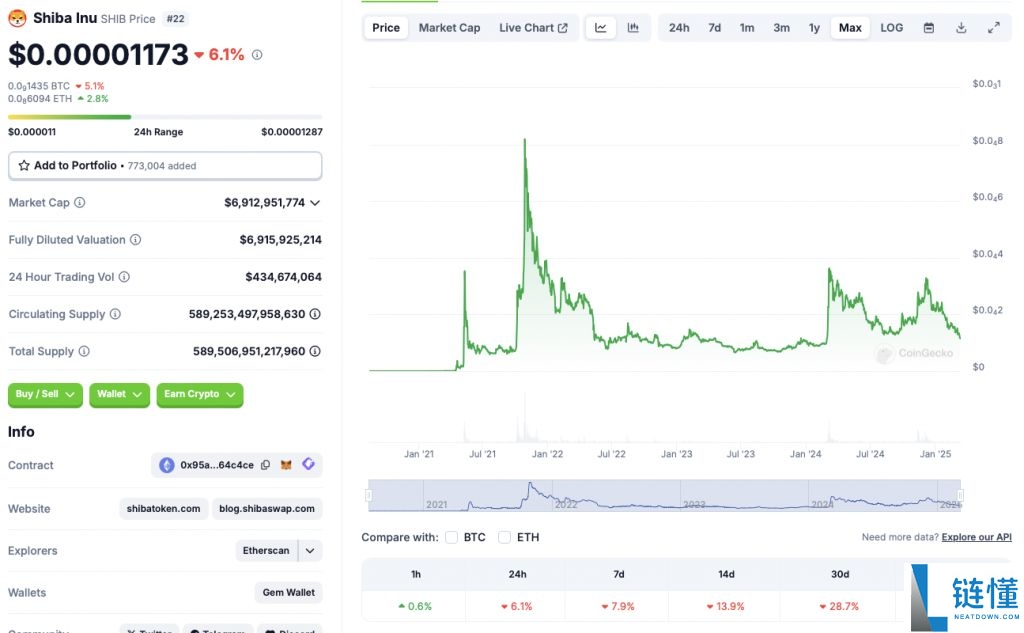Click the Market Cap info icon

(80, 203)
